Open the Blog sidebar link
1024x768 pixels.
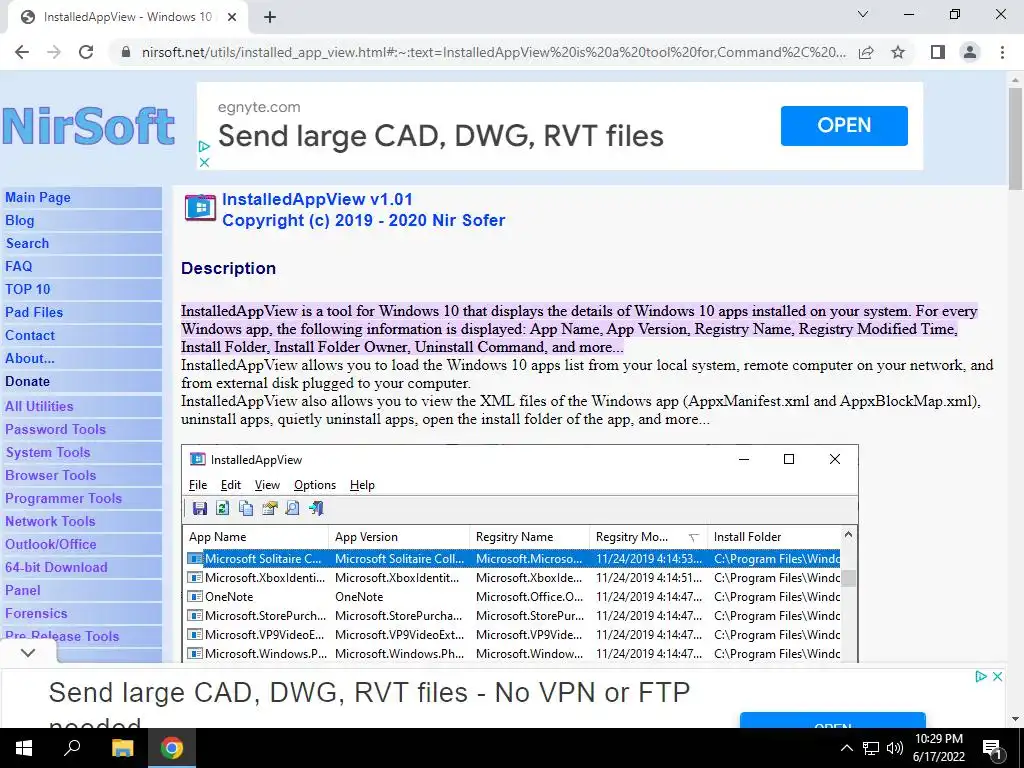(x=20, y=220)
